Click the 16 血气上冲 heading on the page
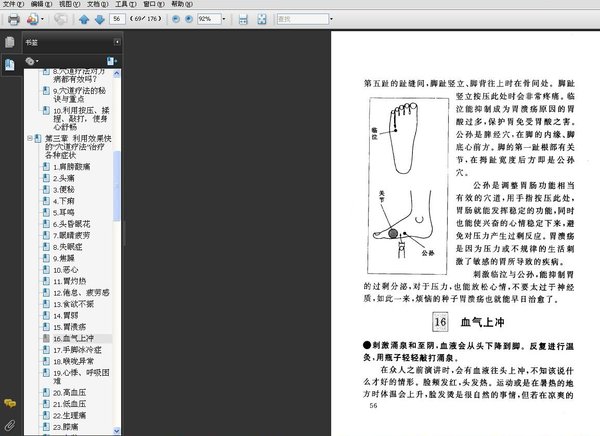This screenshot has height=436, width=600. [468, 322]
